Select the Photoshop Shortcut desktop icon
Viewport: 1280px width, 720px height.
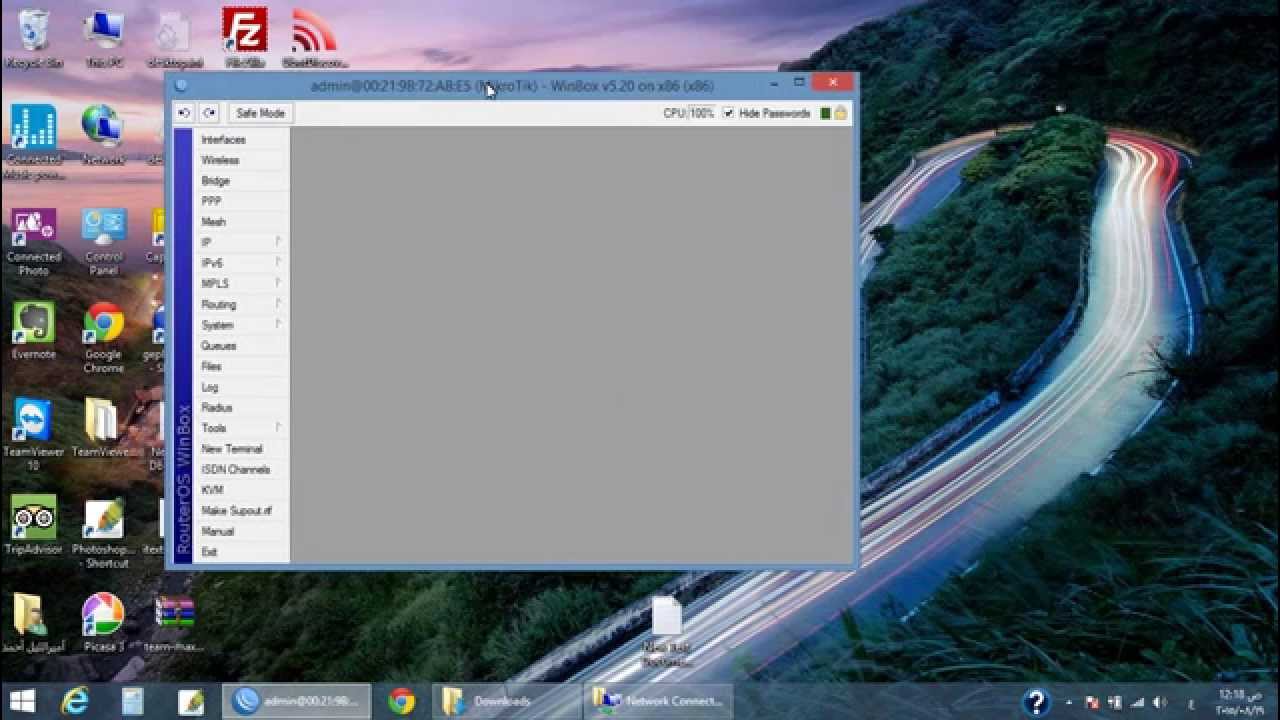pos(103,532)
